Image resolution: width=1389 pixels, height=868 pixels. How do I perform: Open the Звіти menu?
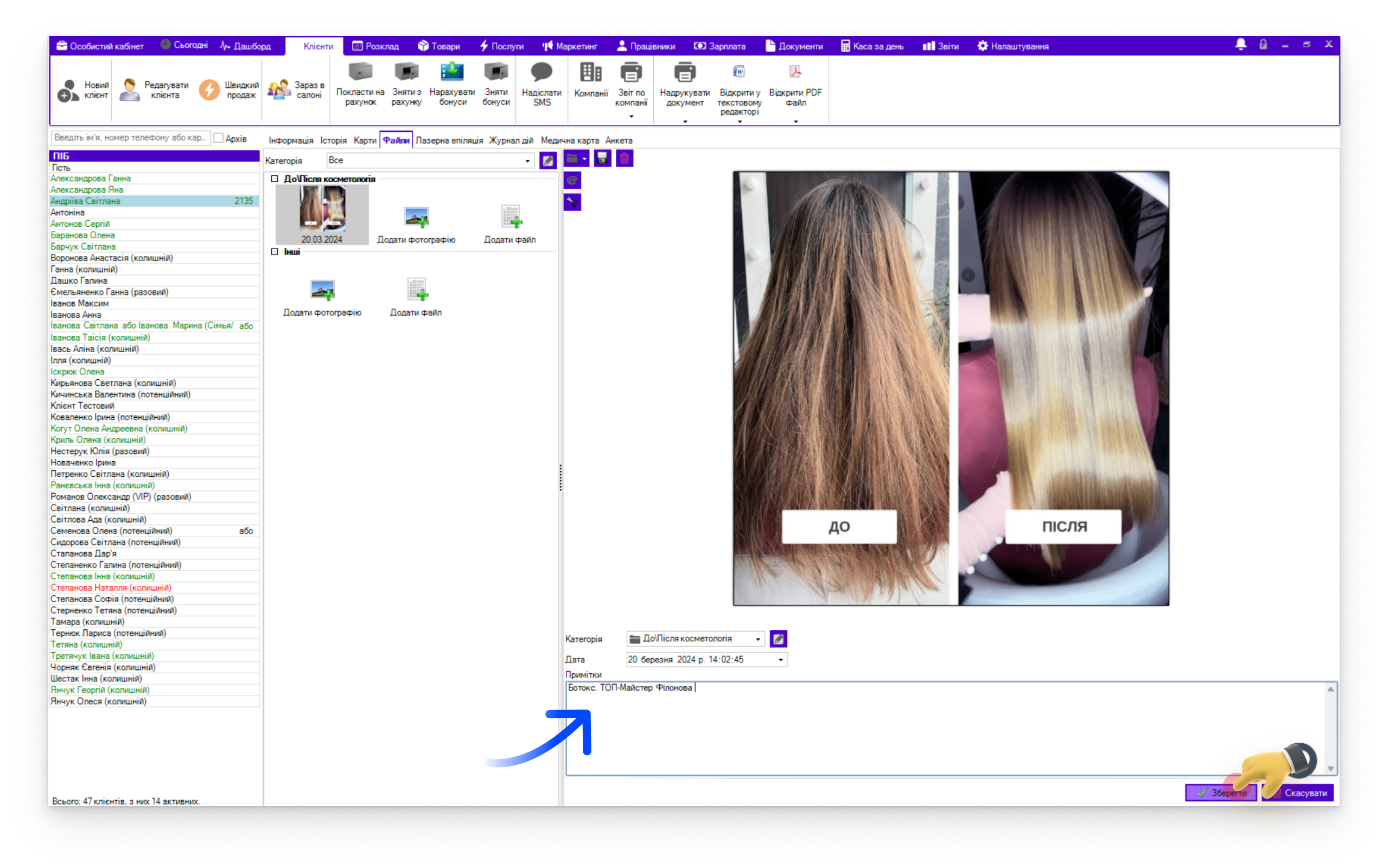(x=941, y=46)
